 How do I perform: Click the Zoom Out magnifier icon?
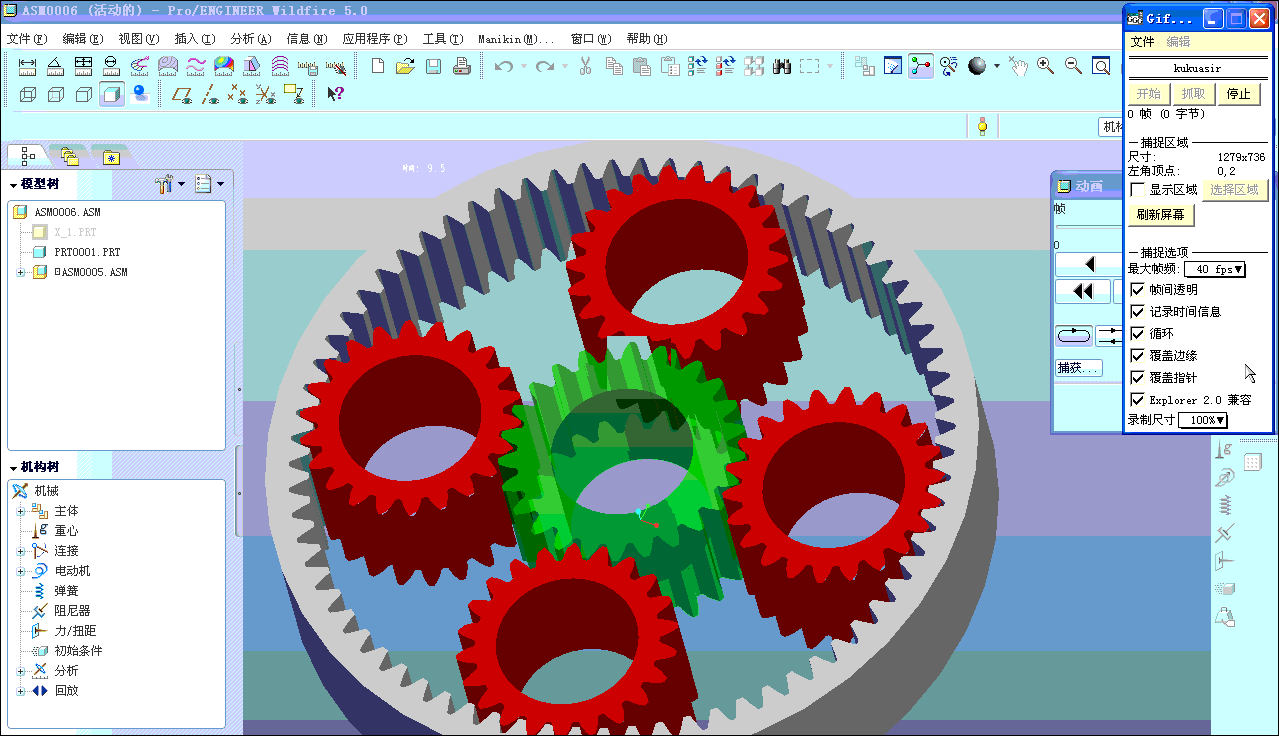coord(1073,66)
